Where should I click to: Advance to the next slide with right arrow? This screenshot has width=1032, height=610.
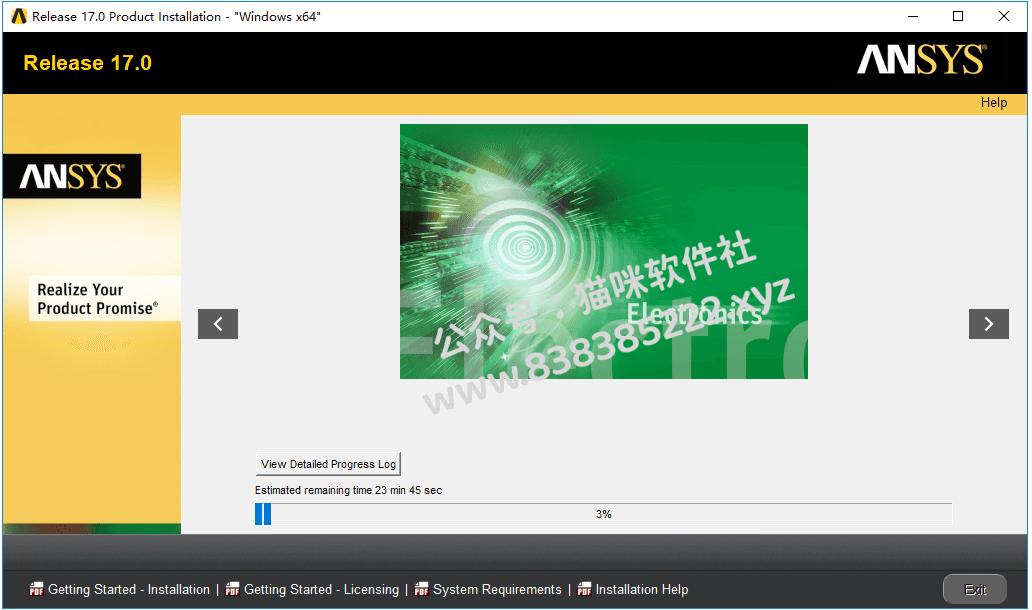[988, 324]
